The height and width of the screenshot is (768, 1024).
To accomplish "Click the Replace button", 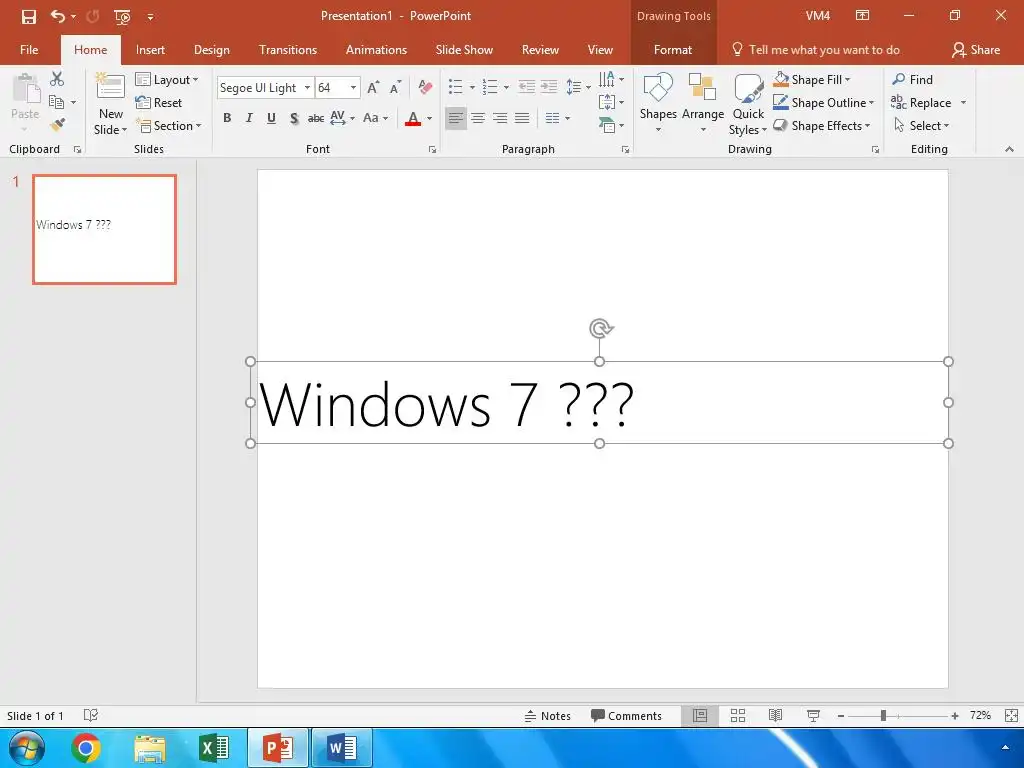I will [922, 103].
